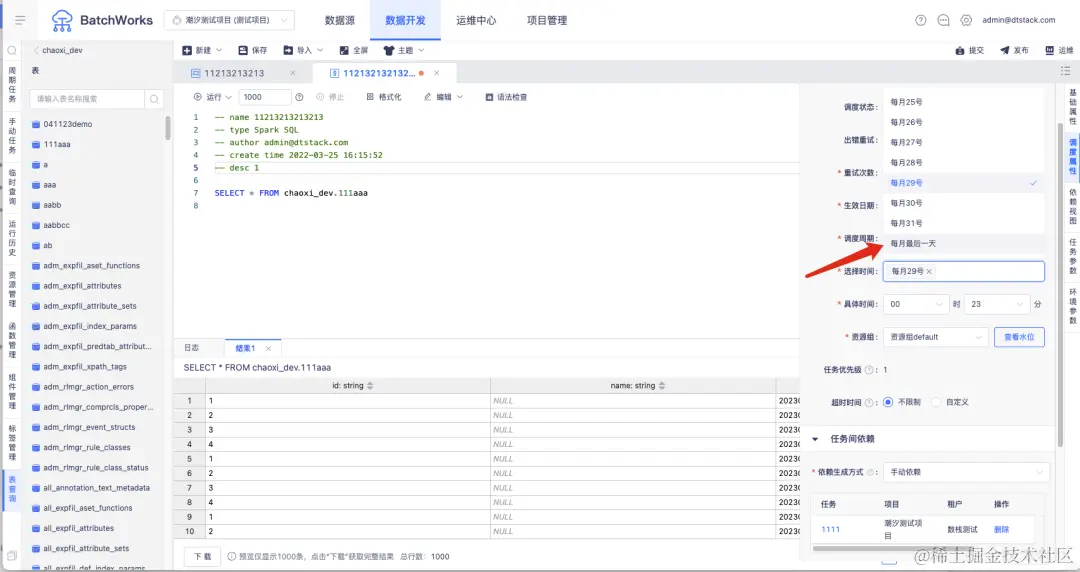Open the 项目管理 top menu
Screen dimensions: 1080x572
547,21
